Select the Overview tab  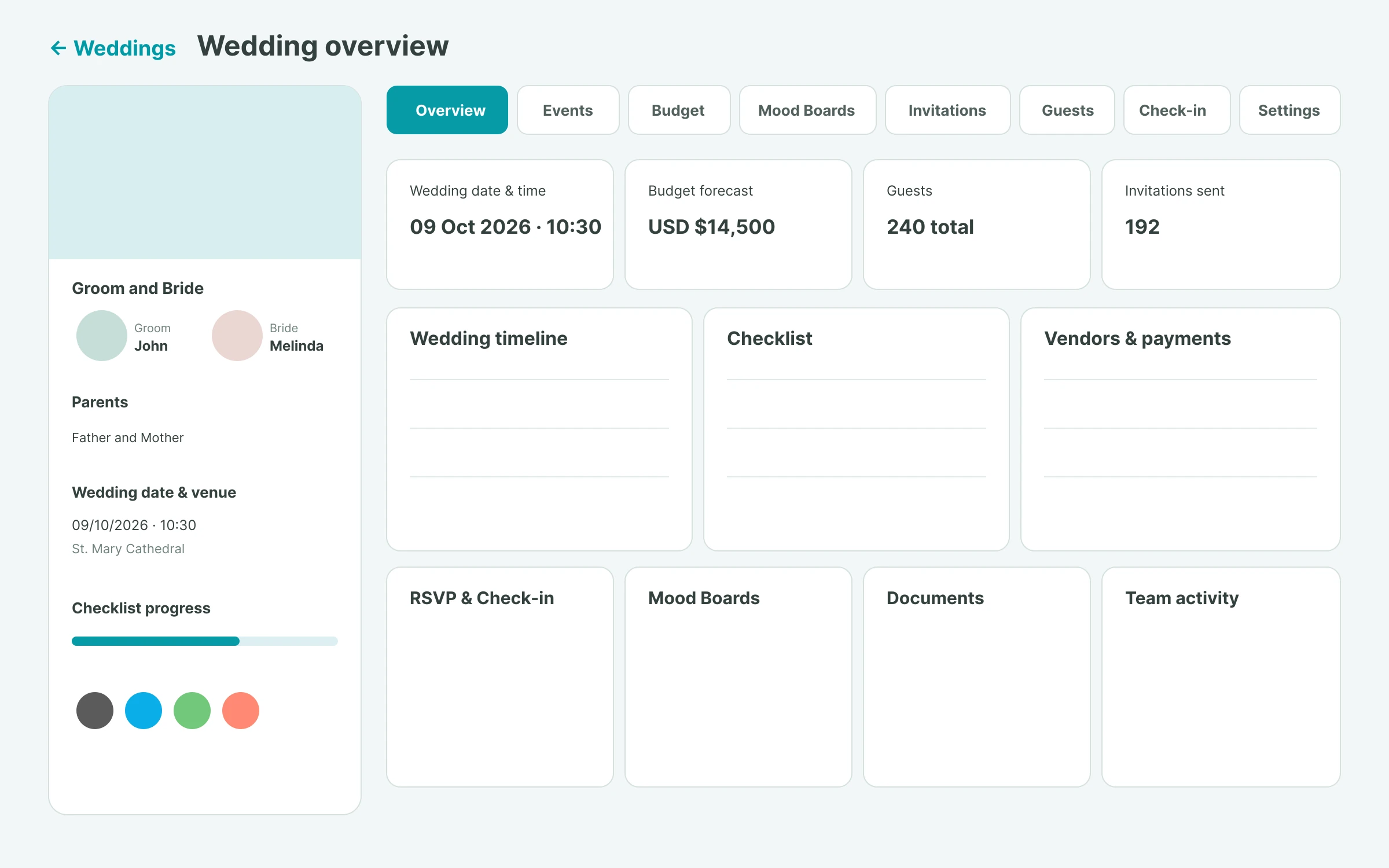pos(447,110)
